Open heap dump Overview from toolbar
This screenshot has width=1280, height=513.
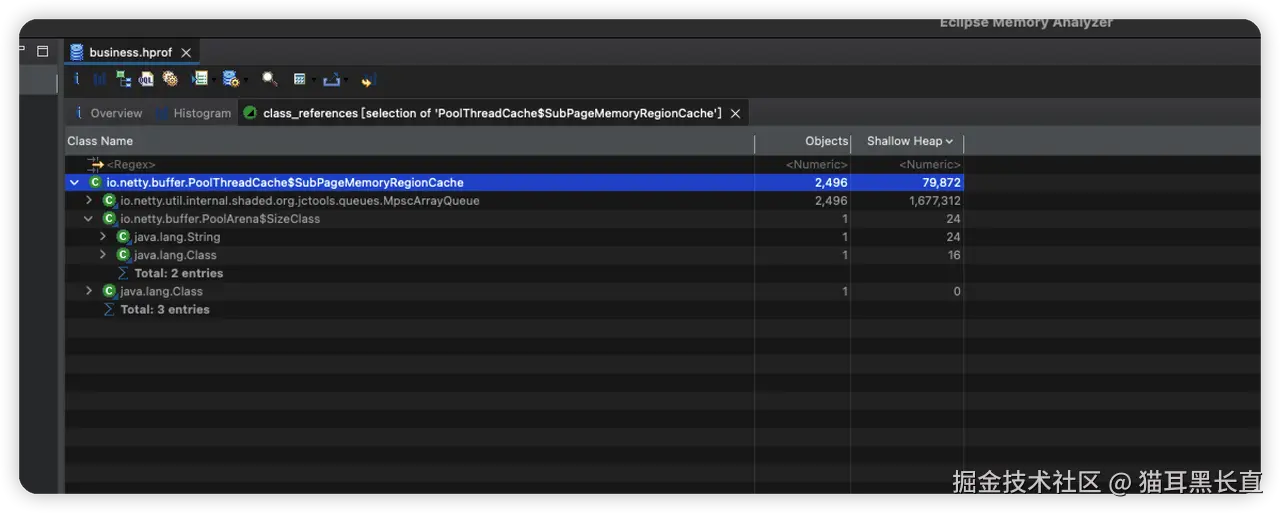coord(77,79)
